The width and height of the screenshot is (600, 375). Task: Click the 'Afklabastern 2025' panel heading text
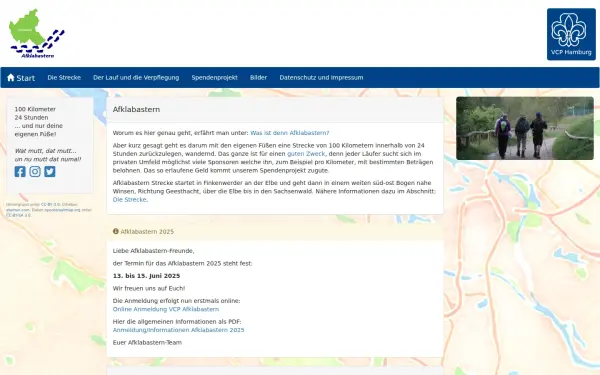click(x=147, y=232)
